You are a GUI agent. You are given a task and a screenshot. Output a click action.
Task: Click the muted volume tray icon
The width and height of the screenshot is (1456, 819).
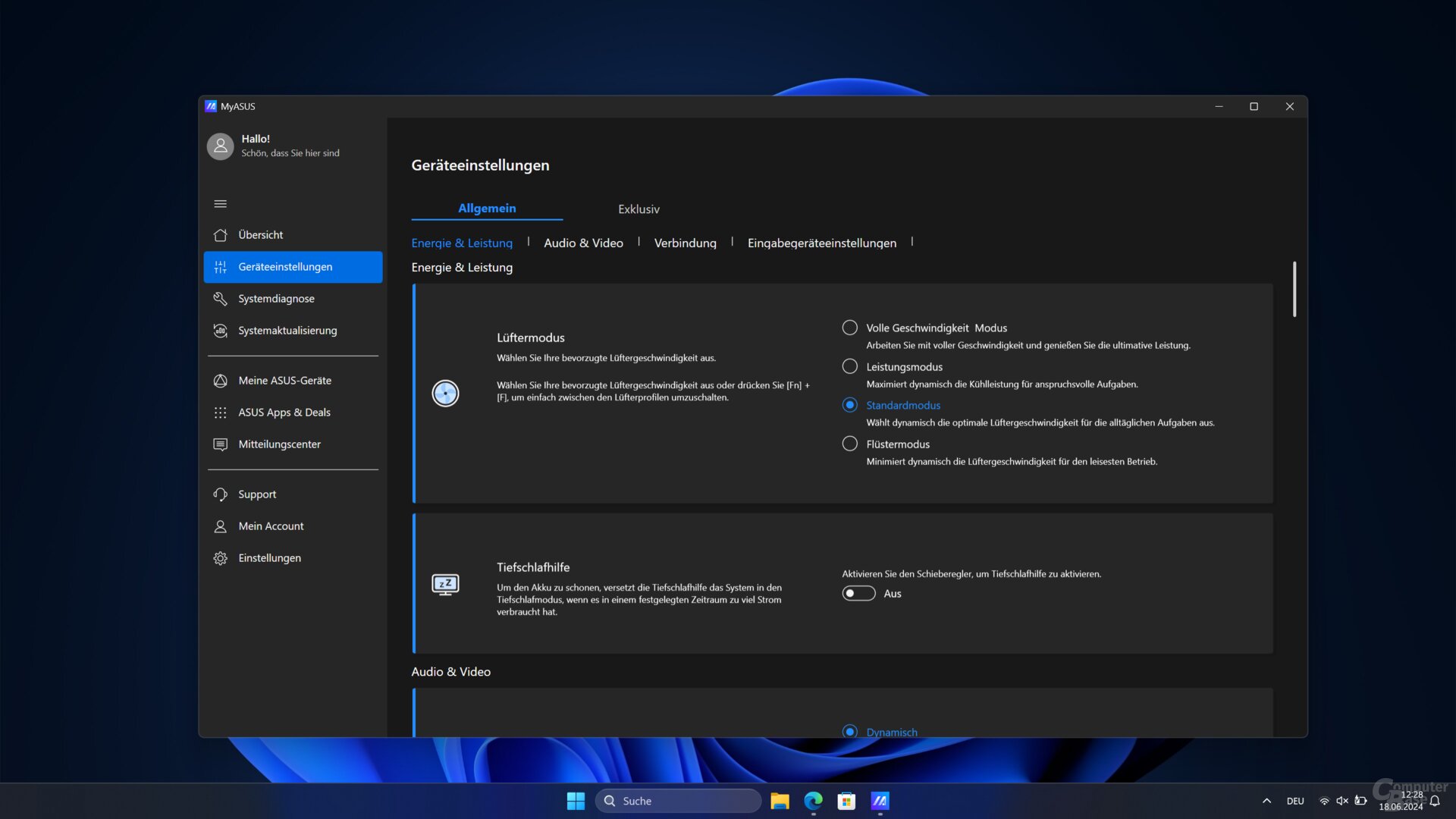1342,801
